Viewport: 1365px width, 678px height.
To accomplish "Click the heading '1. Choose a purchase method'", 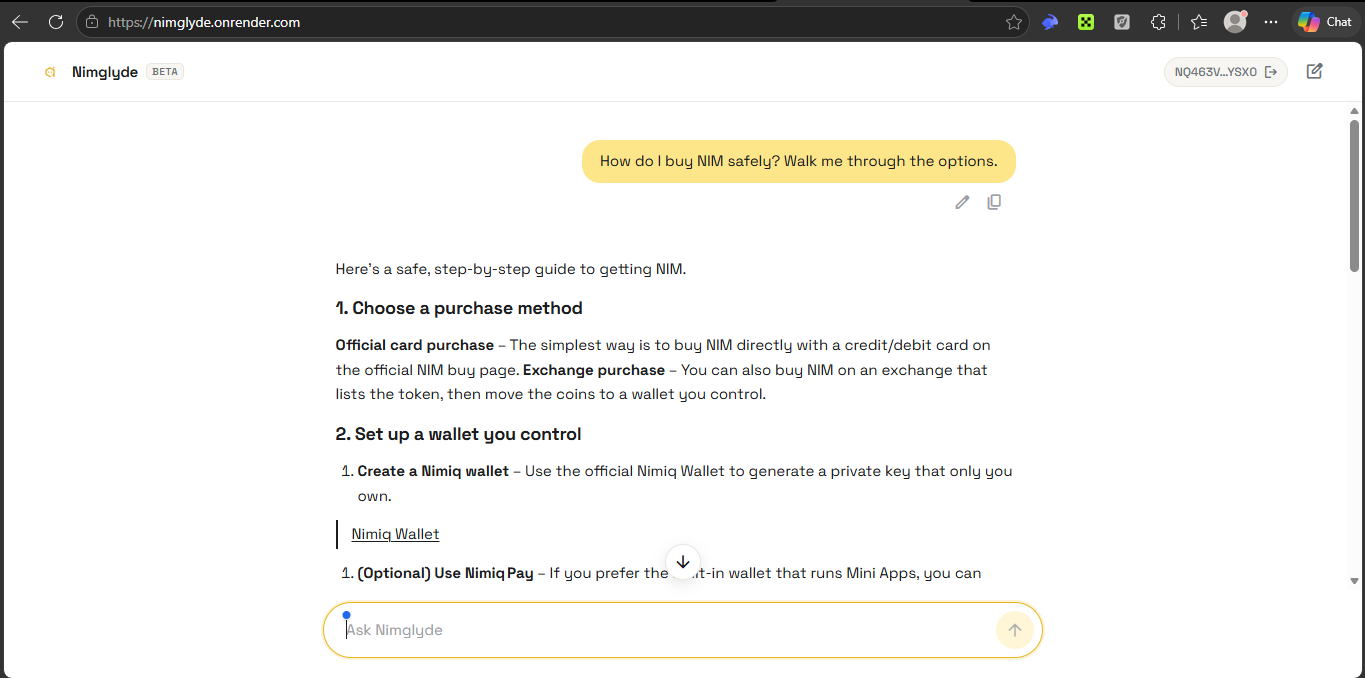I will click(x=459, y=308).
